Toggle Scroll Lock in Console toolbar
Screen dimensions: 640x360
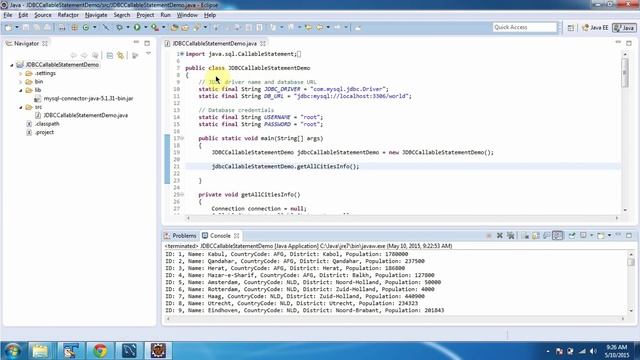536,236
